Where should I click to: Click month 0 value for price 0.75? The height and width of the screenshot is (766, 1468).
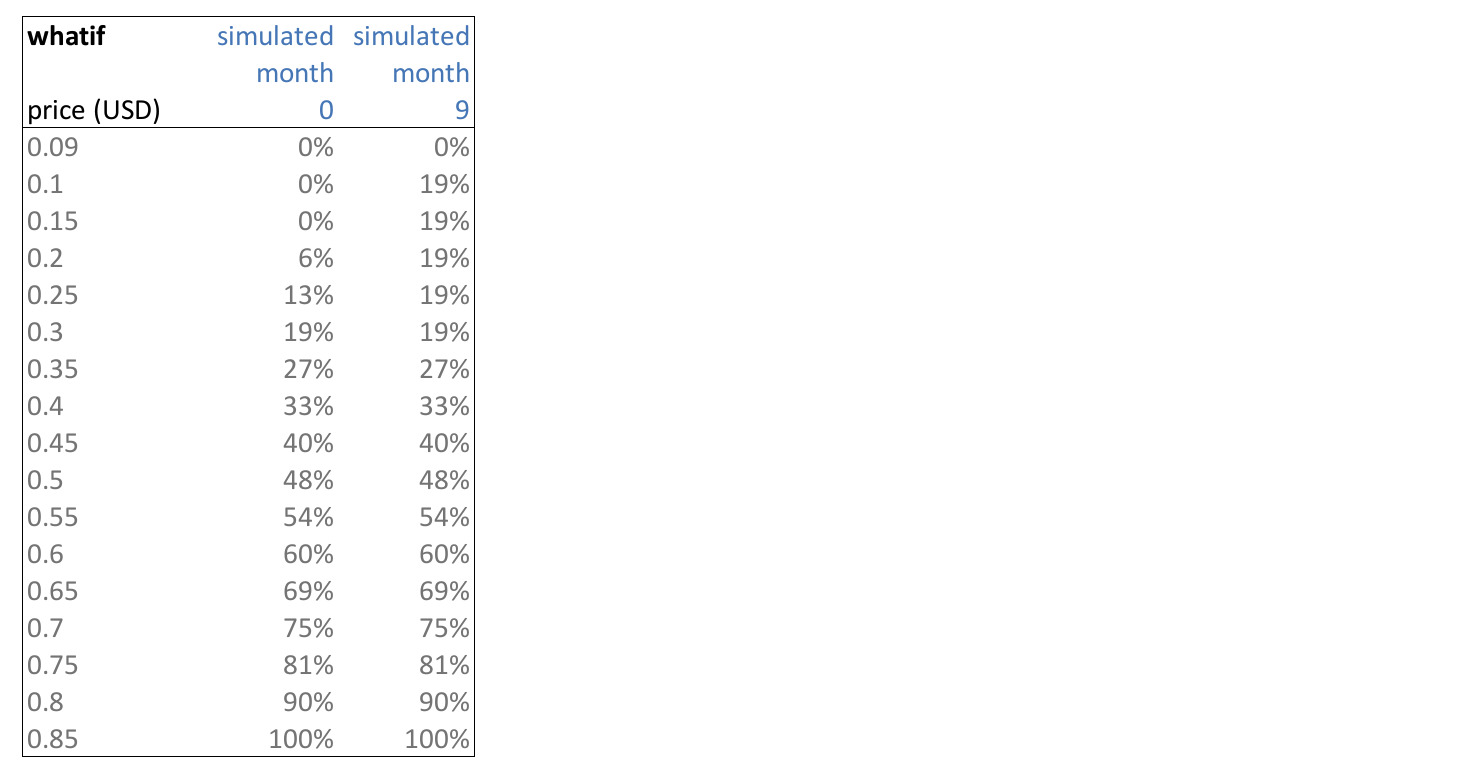pos(309,666)
